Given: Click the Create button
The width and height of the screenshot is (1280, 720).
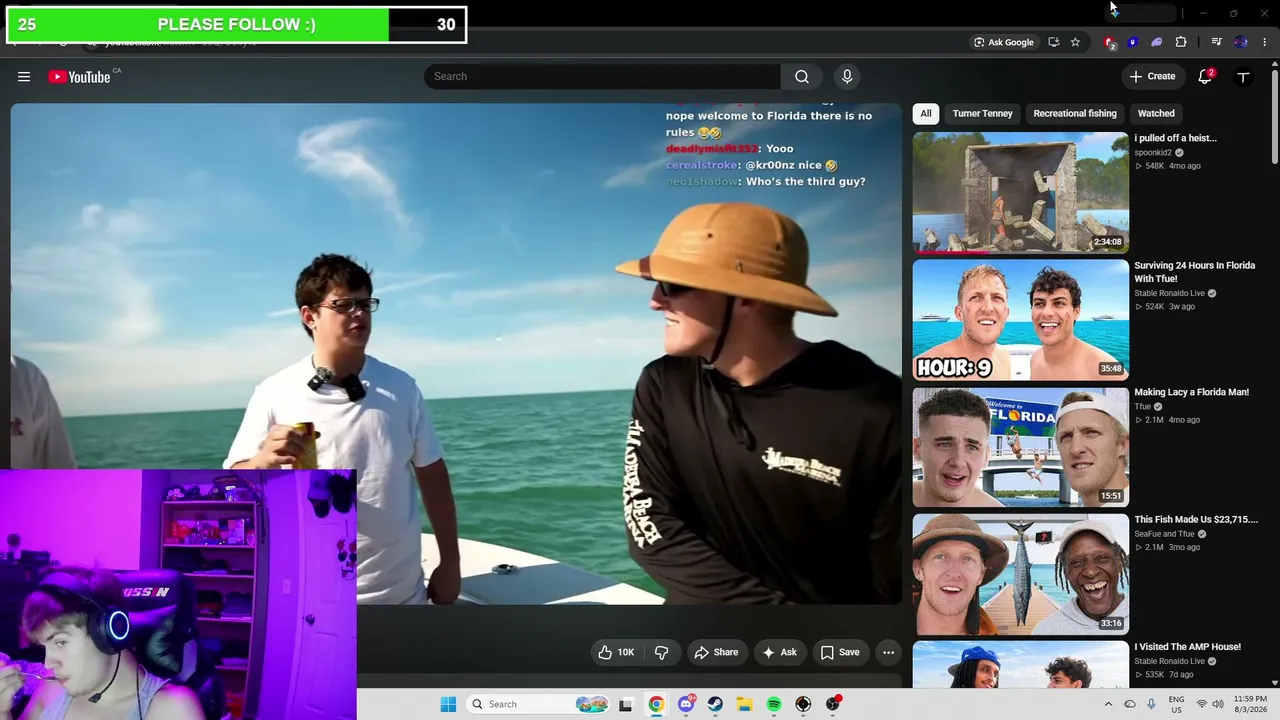Looking at the screenshot, I should click(1152, 77).
